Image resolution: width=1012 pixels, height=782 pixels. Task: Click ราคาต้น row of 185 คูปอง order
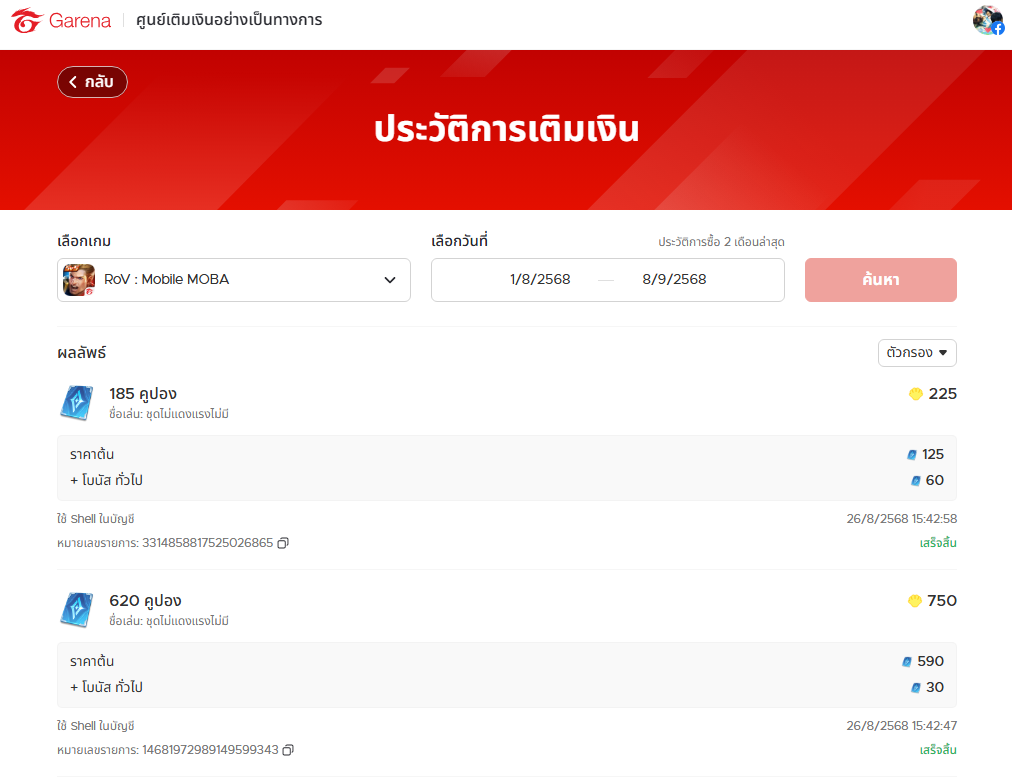click(507, 455)
